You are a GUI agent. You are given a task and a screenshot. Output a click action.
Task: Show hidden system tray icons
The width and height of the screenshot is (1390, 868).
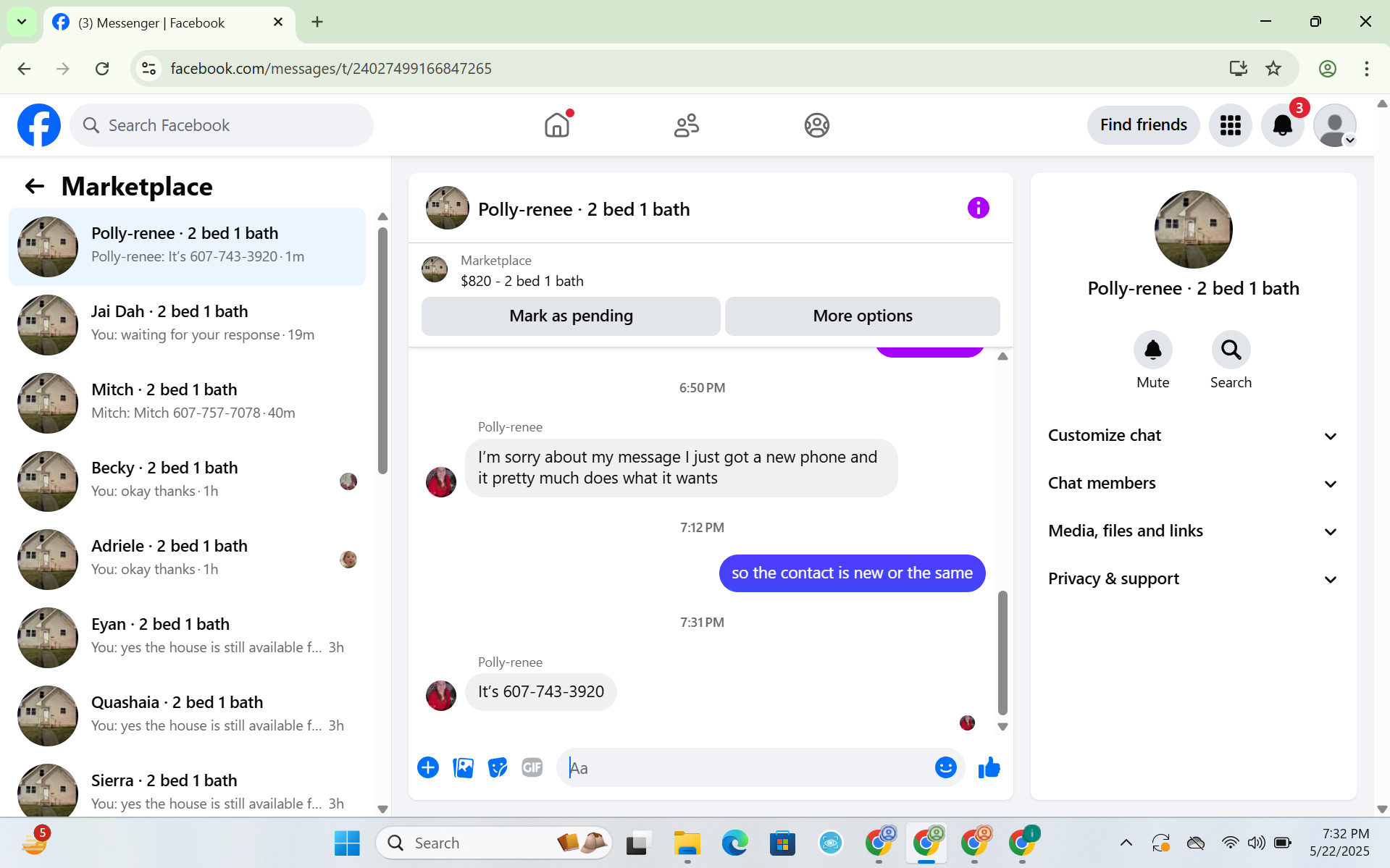(1126, 843)
